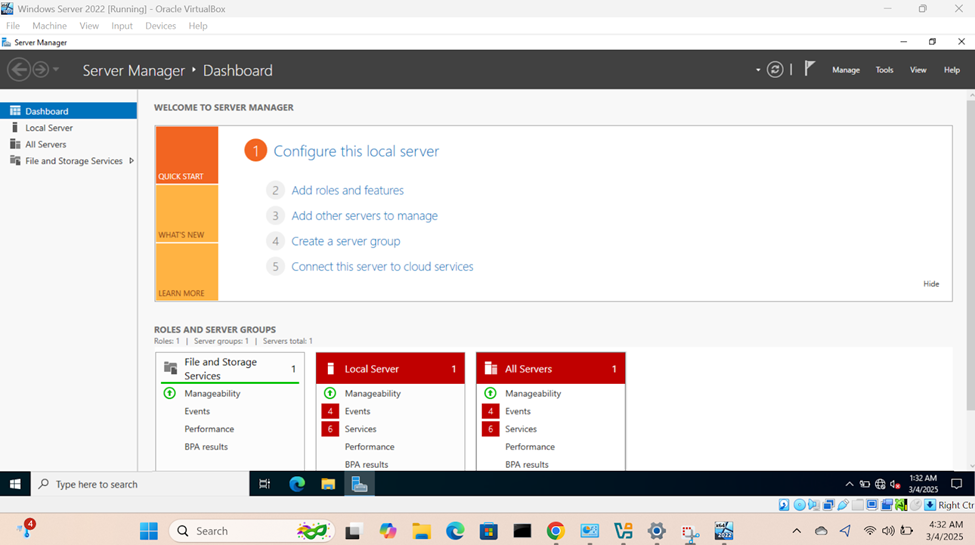This screenshot has width=975, height=545.
Task: Click the red 6 Services badge in All Servers tile
Action: pos(491,429)
